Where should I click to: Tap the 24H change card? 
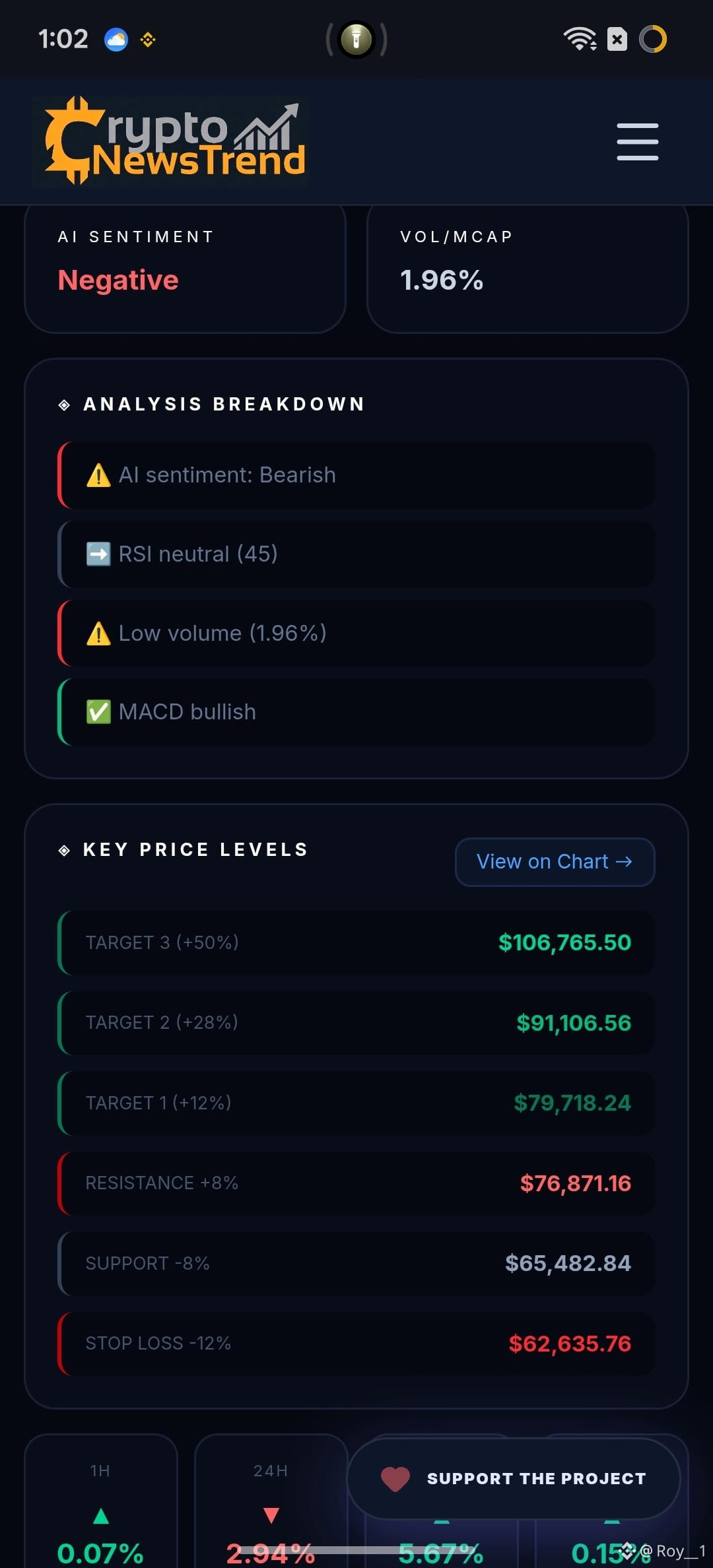271,1501
